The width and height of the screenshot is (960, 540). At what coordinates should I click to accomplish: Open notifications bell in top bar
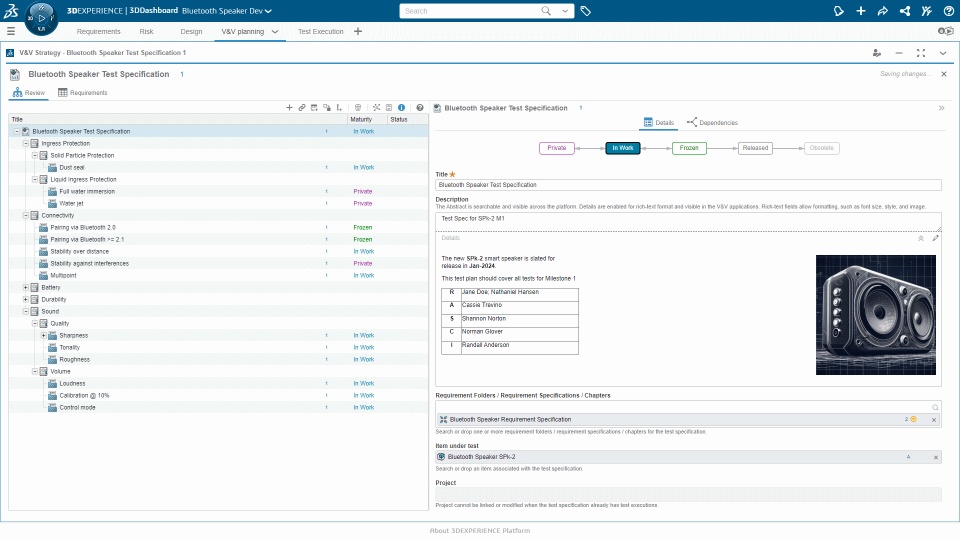tap(838, 11)
